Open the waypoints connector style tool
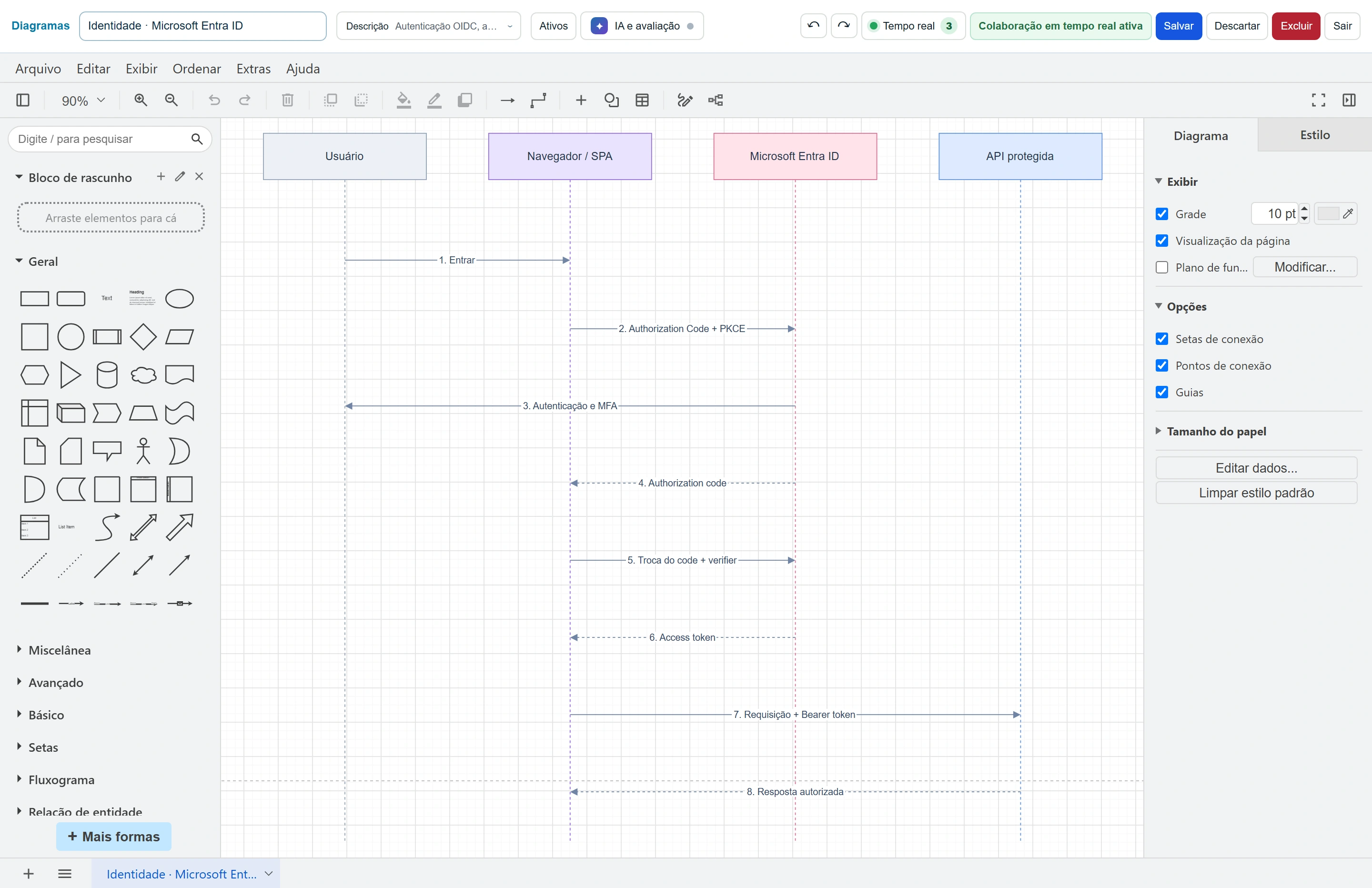Viewport: 1372px width, 888px height. point(538,101)
